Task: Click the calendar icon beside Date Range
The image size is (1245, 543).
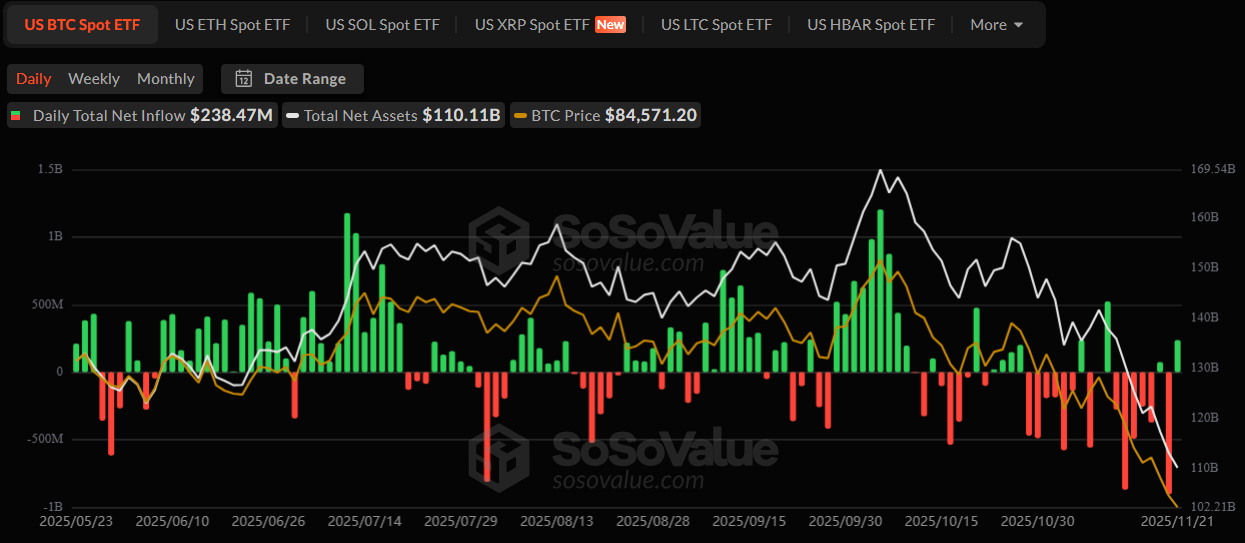Action: coord(243,79)
